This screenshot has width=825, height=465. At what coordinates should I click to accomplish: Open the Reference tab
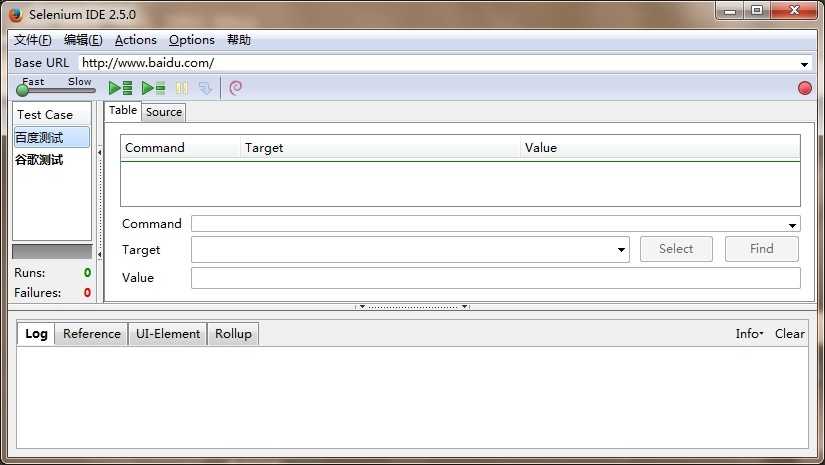92,334
